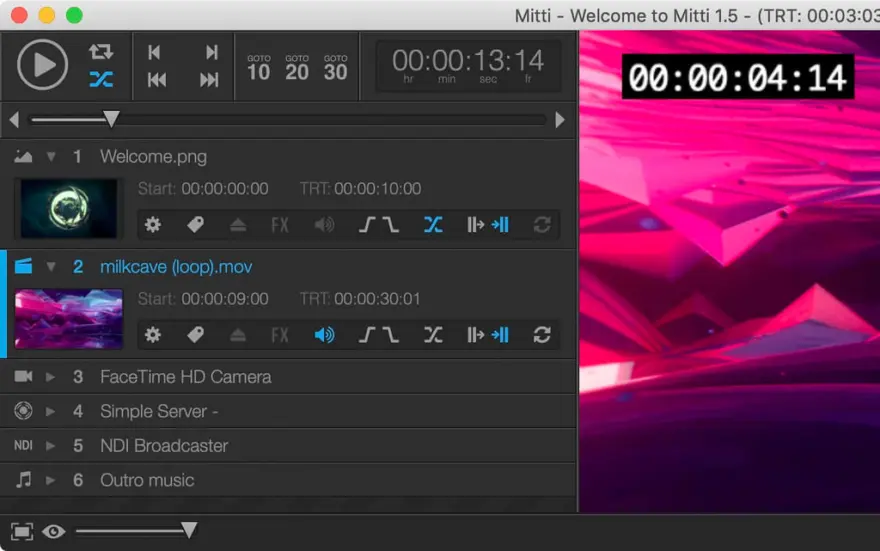This screenshot has width=880, height=551.
Task: Click the milkcave (loop).mov cue title
Action: [176, 267]
